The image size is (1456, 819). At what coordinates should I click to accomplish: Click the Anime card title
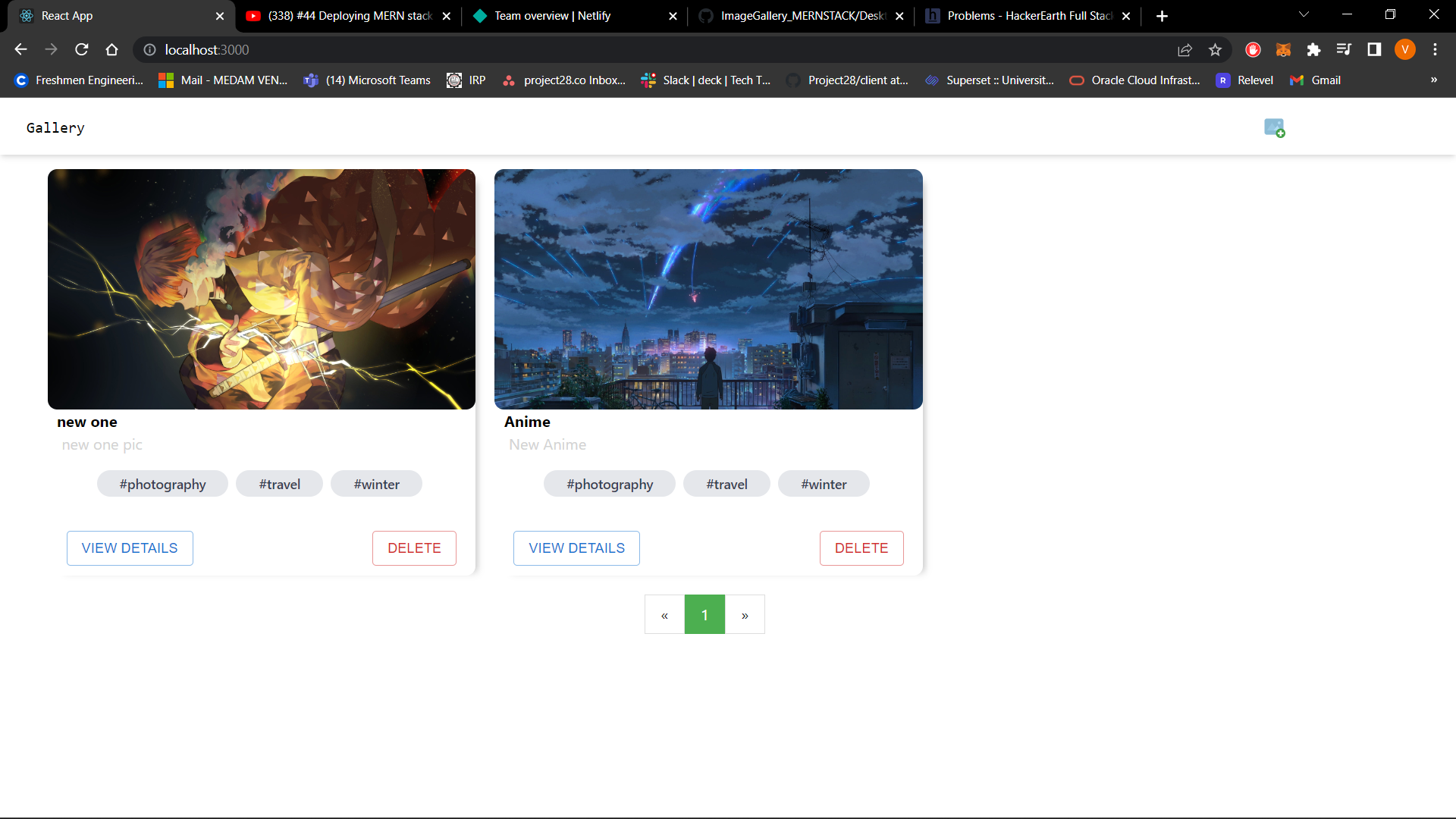(x=527, y=422)
